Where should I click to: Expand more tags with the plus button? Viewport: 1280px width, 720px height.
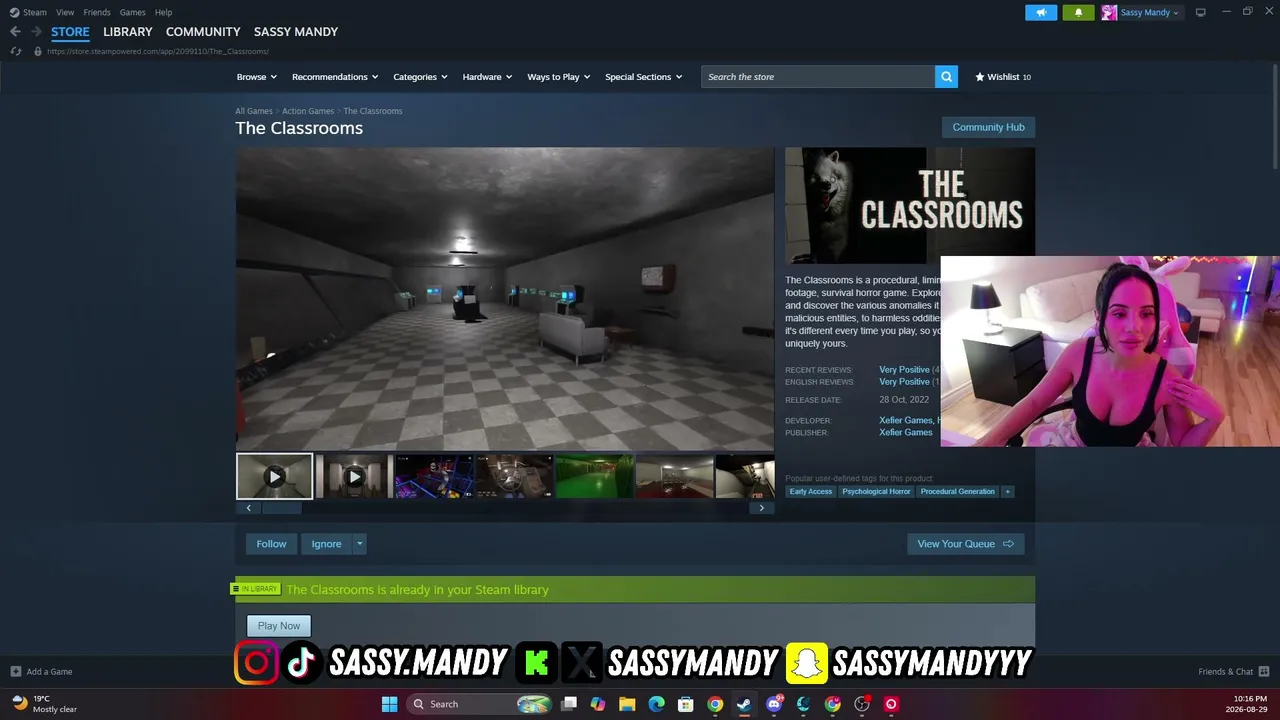(x=1007, y=492)
